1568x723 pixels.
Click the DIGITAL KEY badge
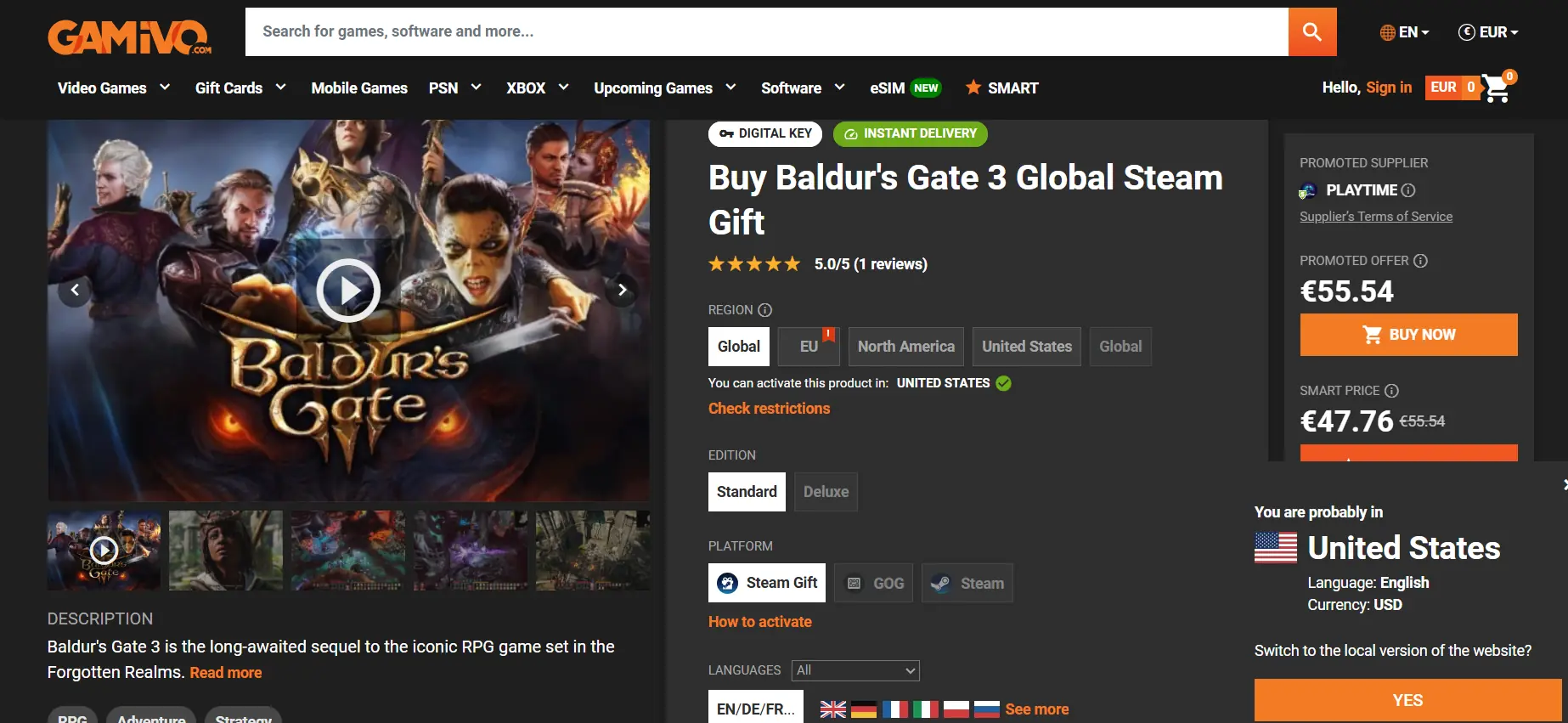(x=765, y=133)
